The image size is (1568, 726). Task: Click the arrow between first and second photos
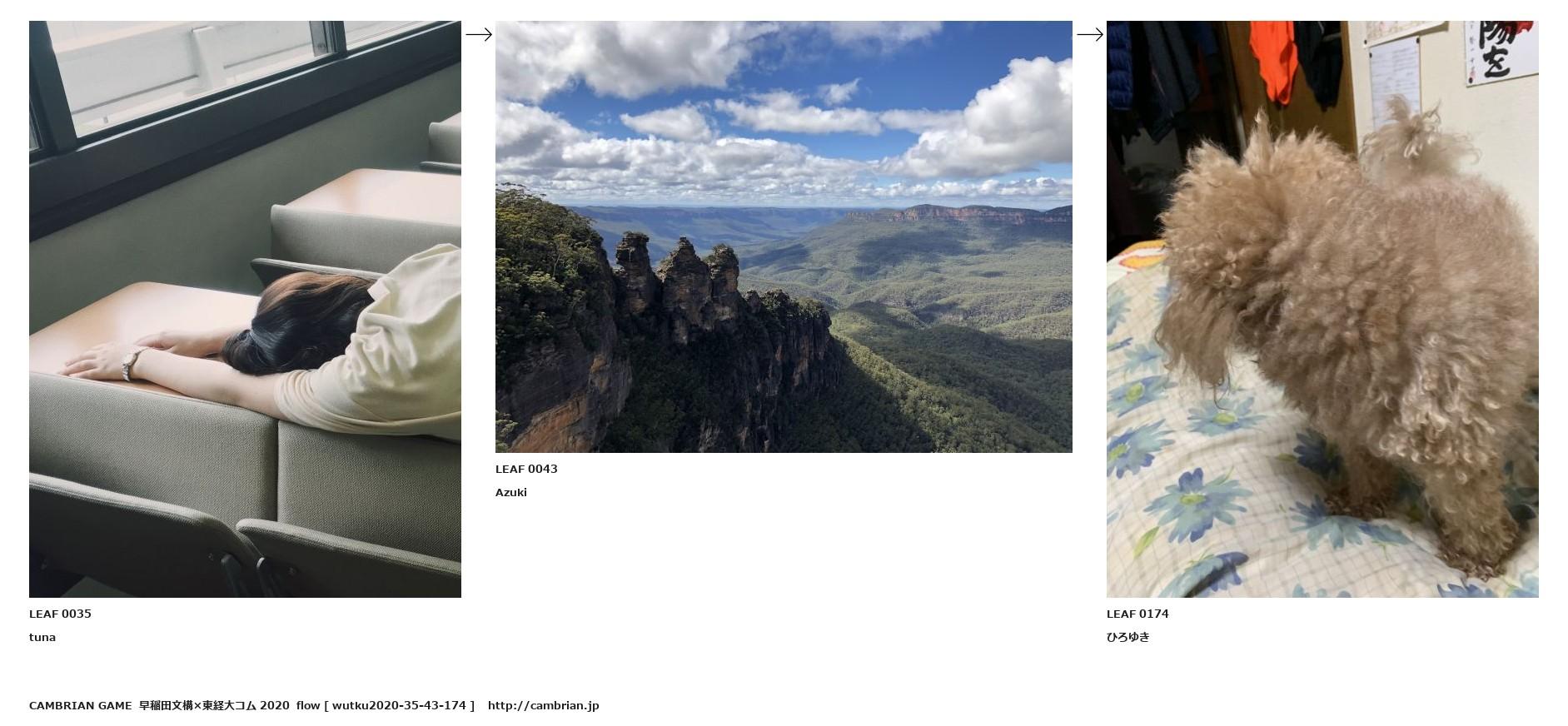tap(479, 34)
